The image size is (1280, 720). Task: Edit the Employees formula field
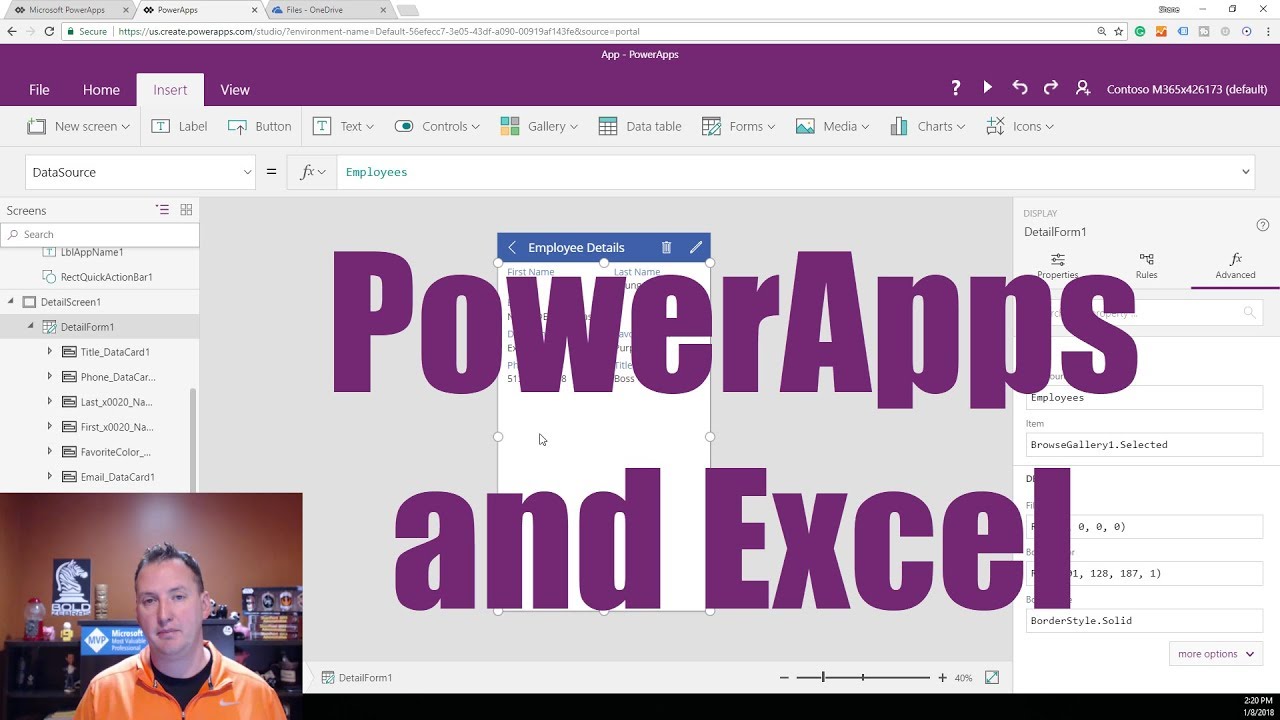coord(786,172)
